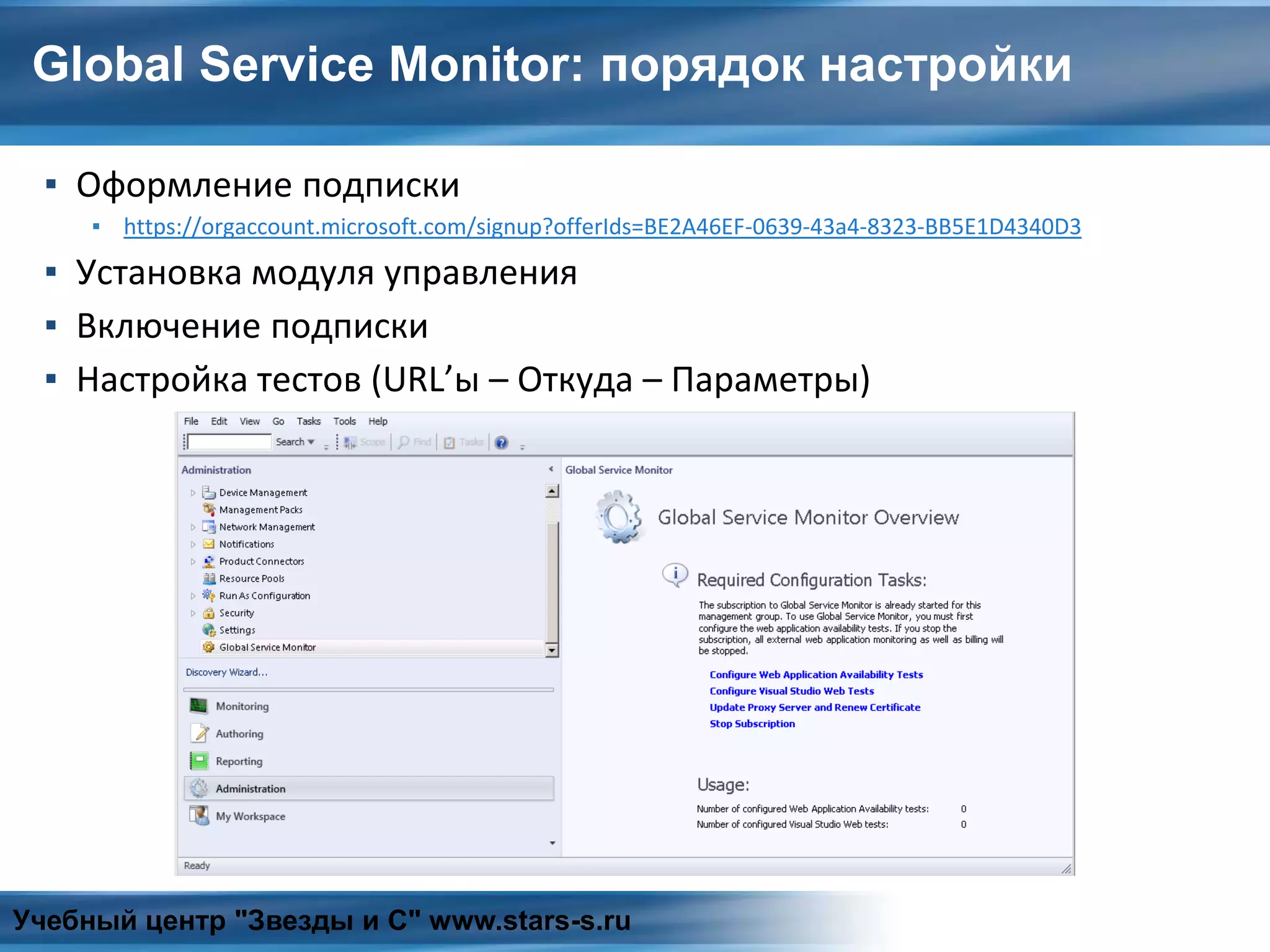1270x952 pixels.
Task: Open the Discovery Wizard link
Action: pos(226,672)
